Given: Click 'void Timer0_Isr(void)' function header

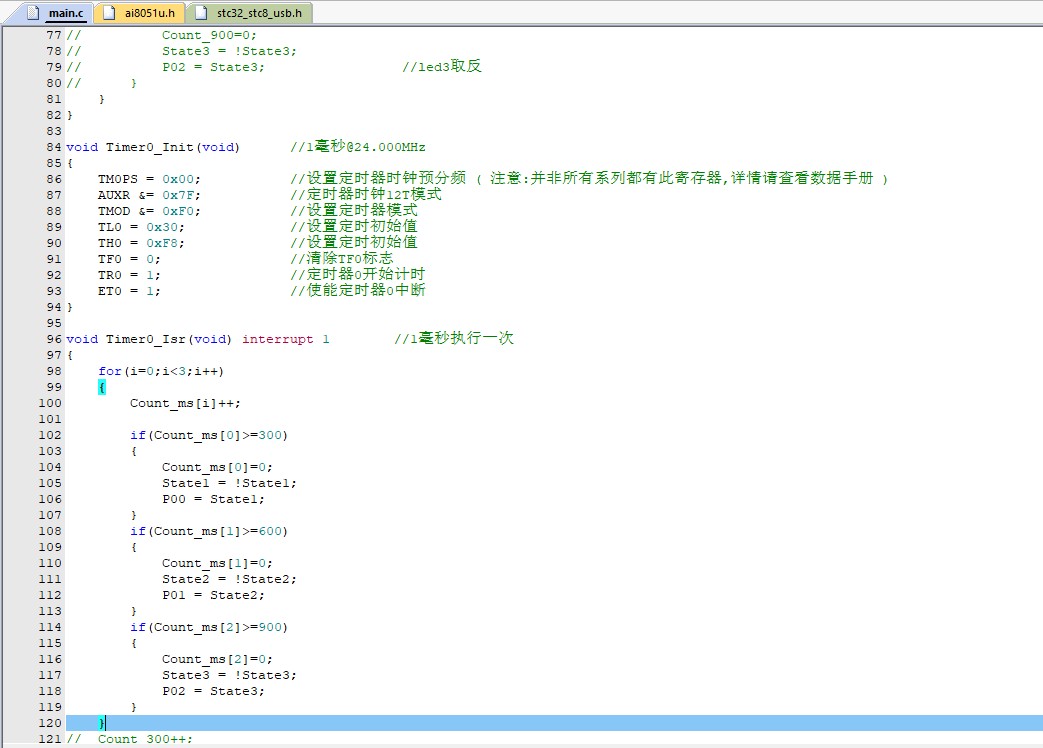Looking at the screenshot, I should tap(149, 339).
